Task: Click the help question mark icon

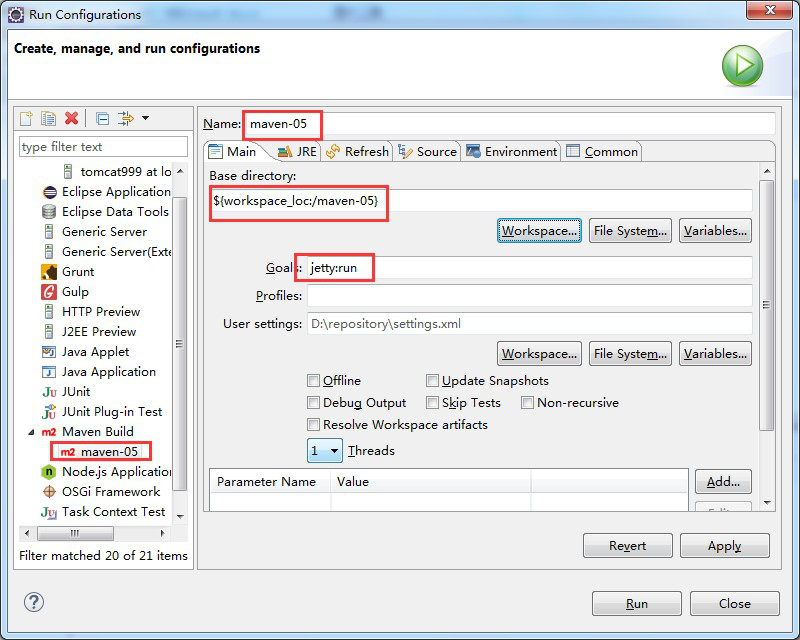Action: (x=34, y=602)
